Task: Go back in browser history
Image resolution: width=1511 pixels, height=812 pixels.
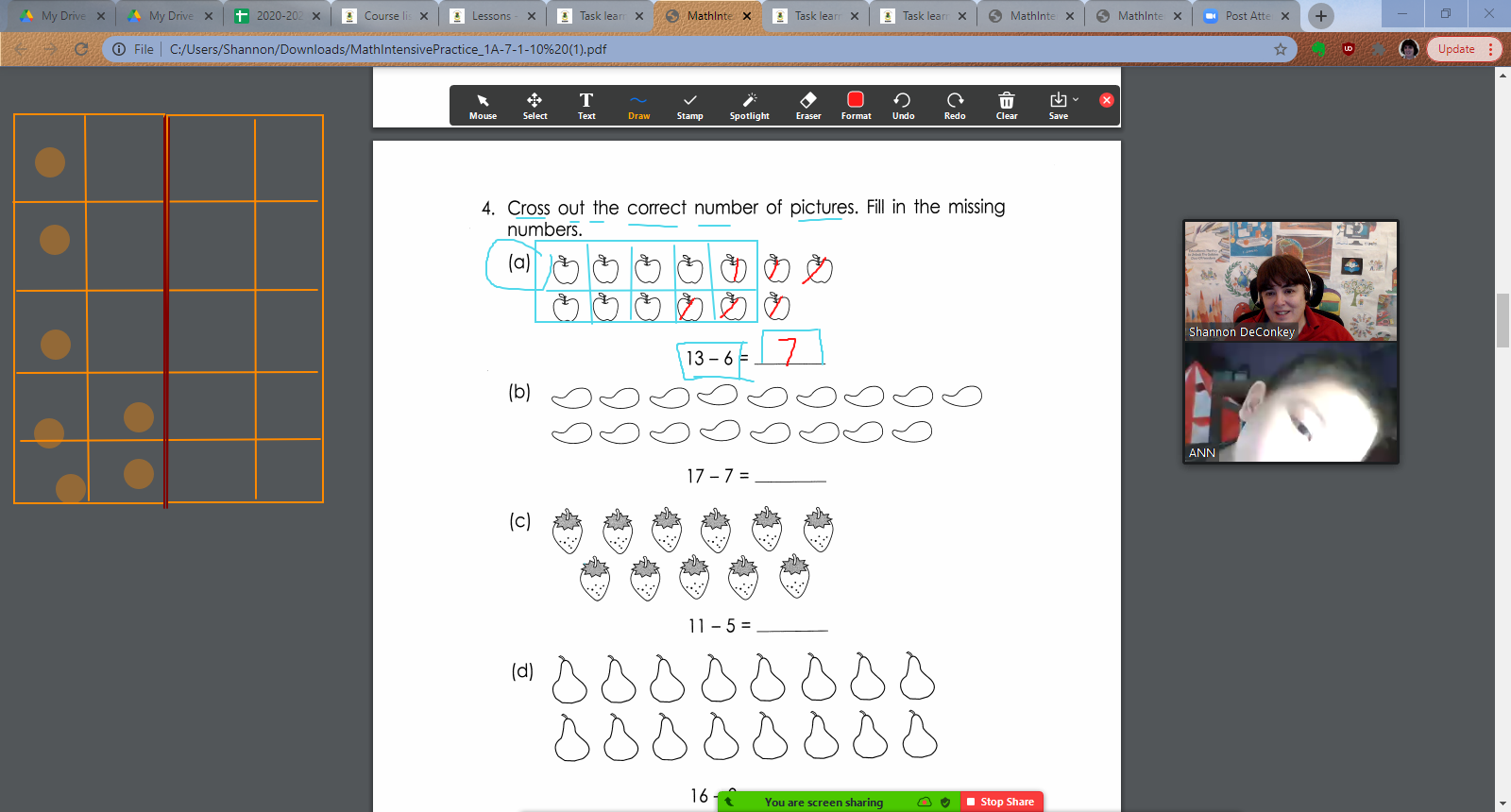Action: coord(21,49)
